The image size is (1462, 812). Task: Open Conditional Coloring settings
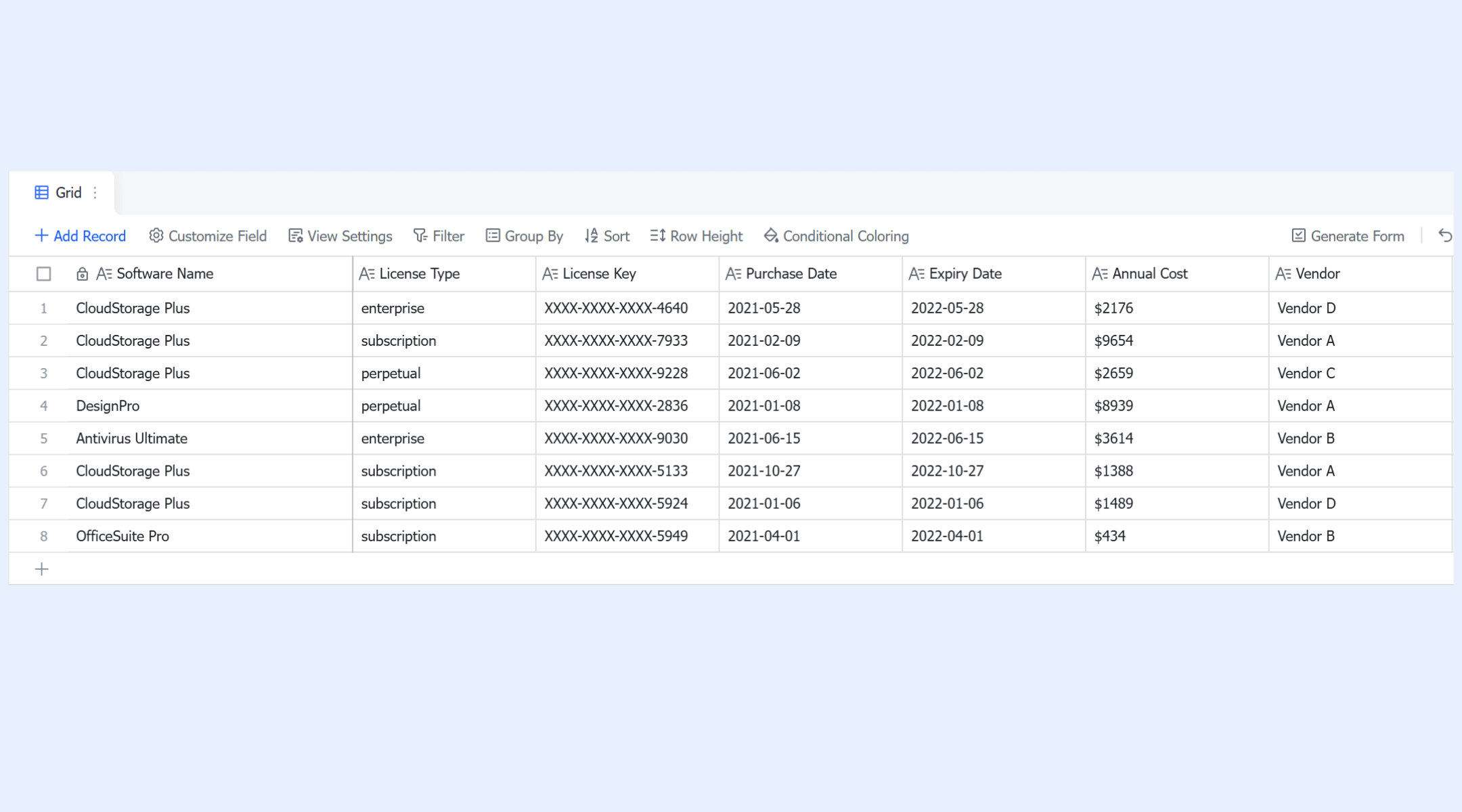837,236
